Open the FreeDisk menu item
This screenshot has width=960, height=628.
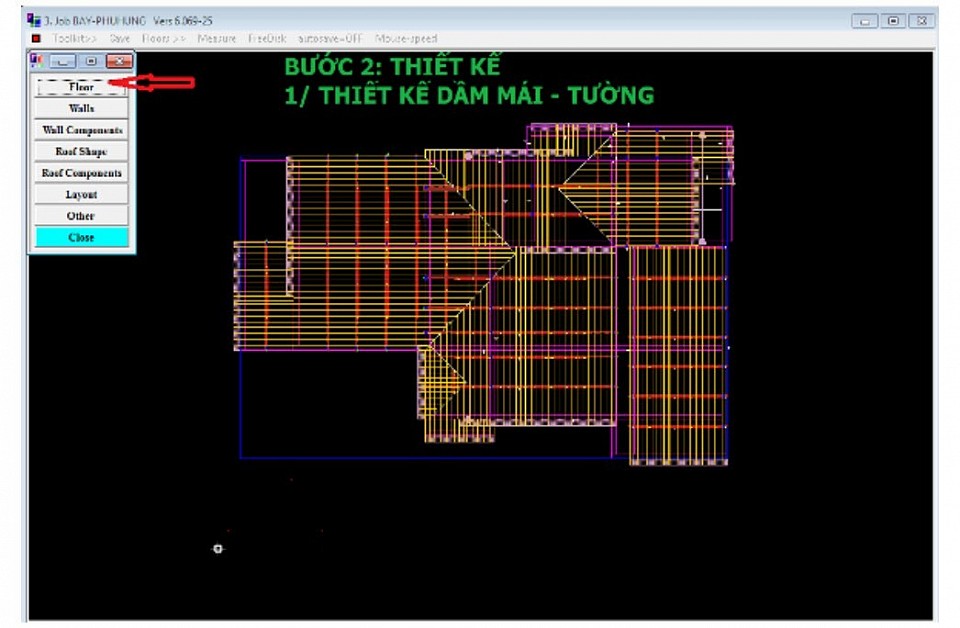coord(267,39)
